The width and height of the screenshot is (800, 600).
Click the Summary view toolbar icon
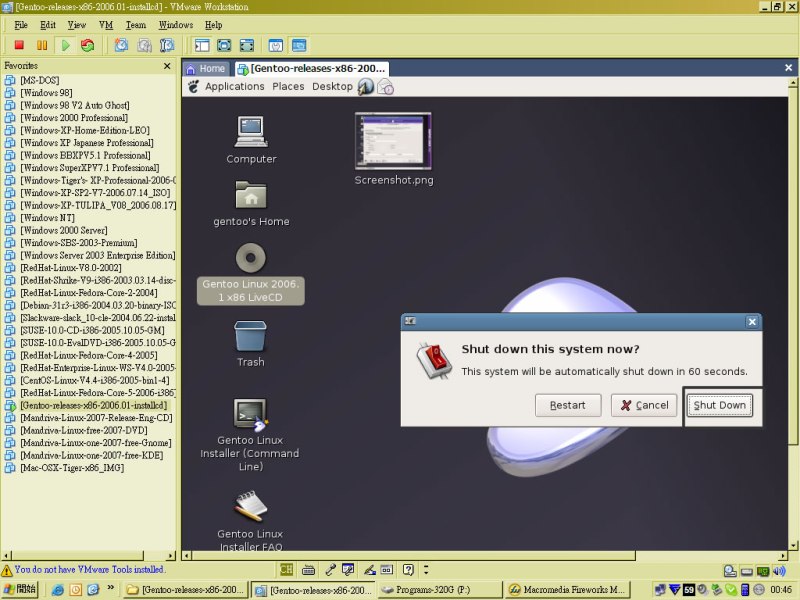[276, 45]
